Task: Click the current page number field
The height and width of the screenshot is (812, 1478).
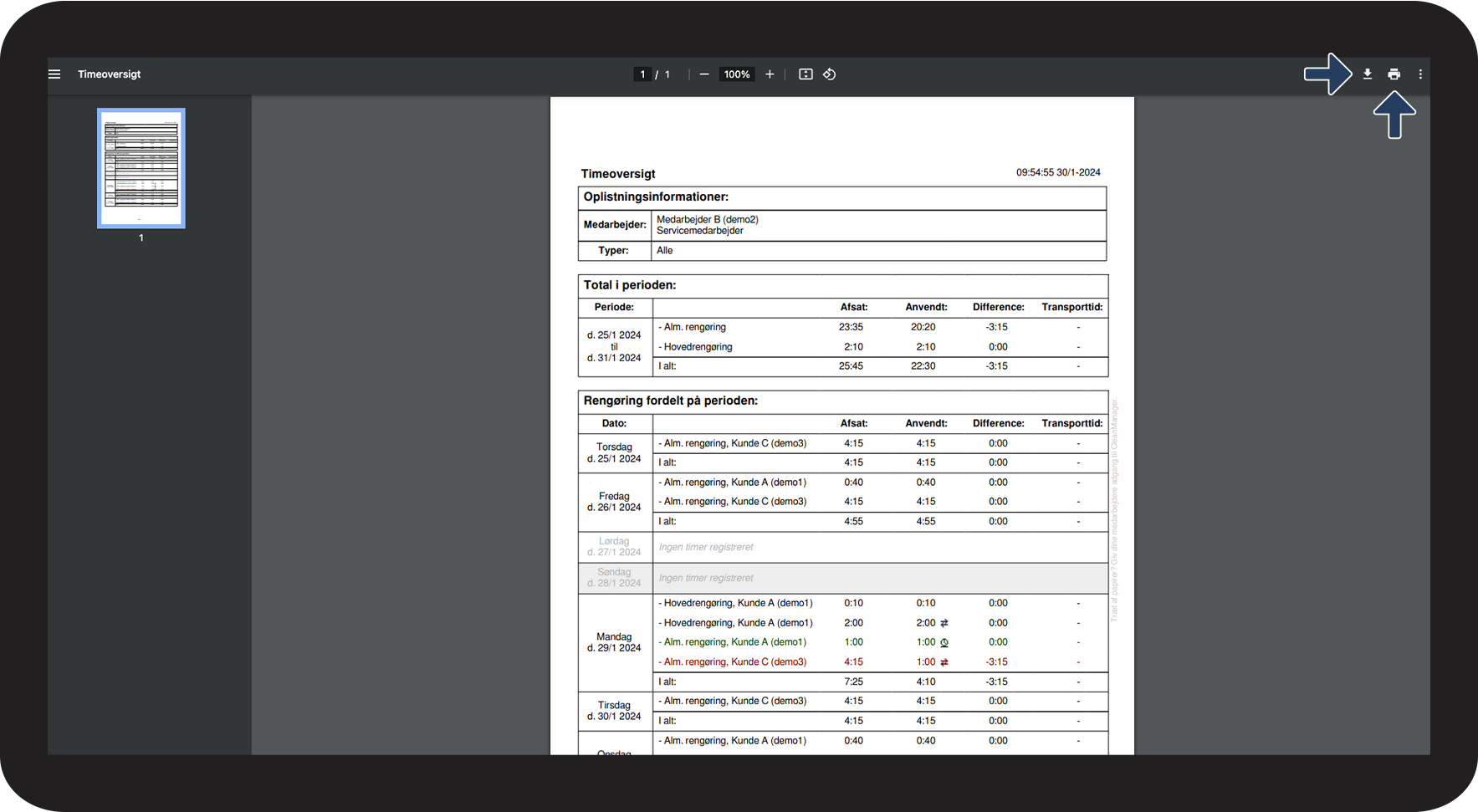Action: [x=642, y=74]
